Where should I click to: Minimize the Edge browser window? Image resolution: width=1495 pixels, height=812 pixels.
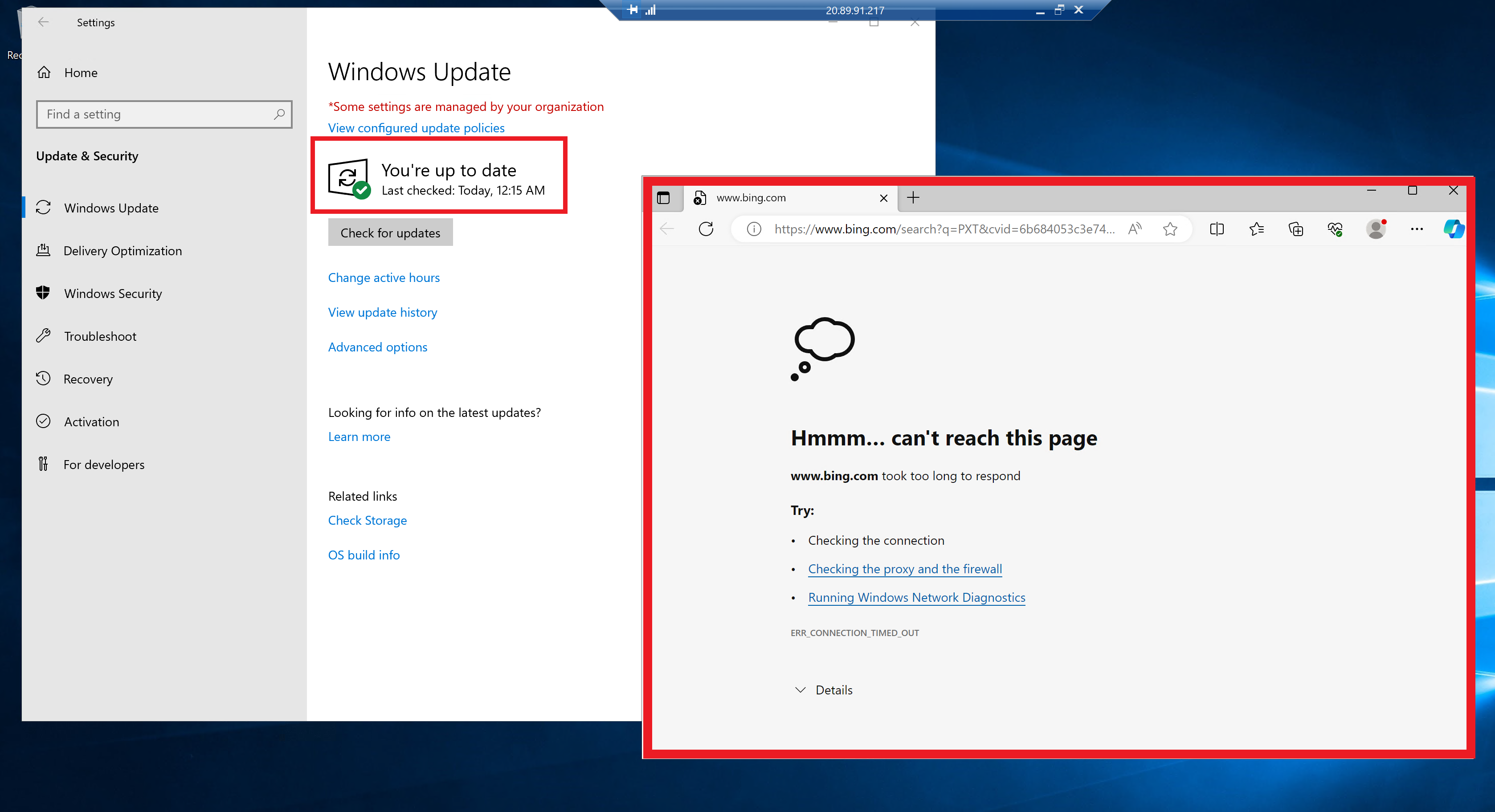1372,190
